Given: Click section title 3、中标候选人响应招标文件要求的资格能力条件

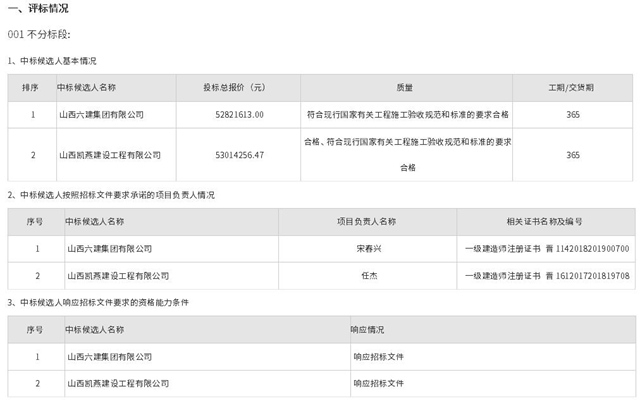Looking at the screenshot, I should pyautogui.click(x=98, y=303).
